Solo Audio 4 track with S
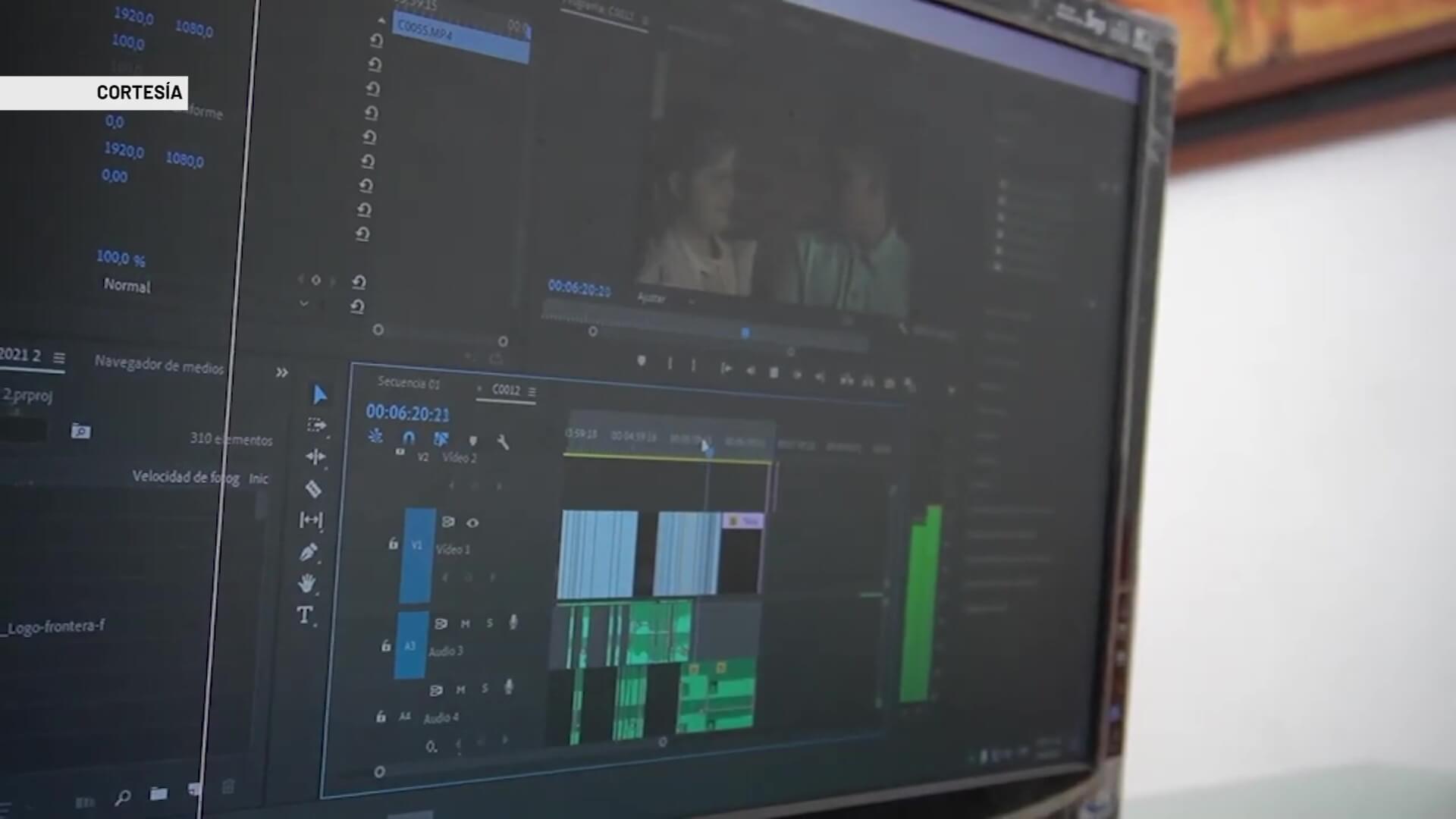1456x819 pixels. 485,689
